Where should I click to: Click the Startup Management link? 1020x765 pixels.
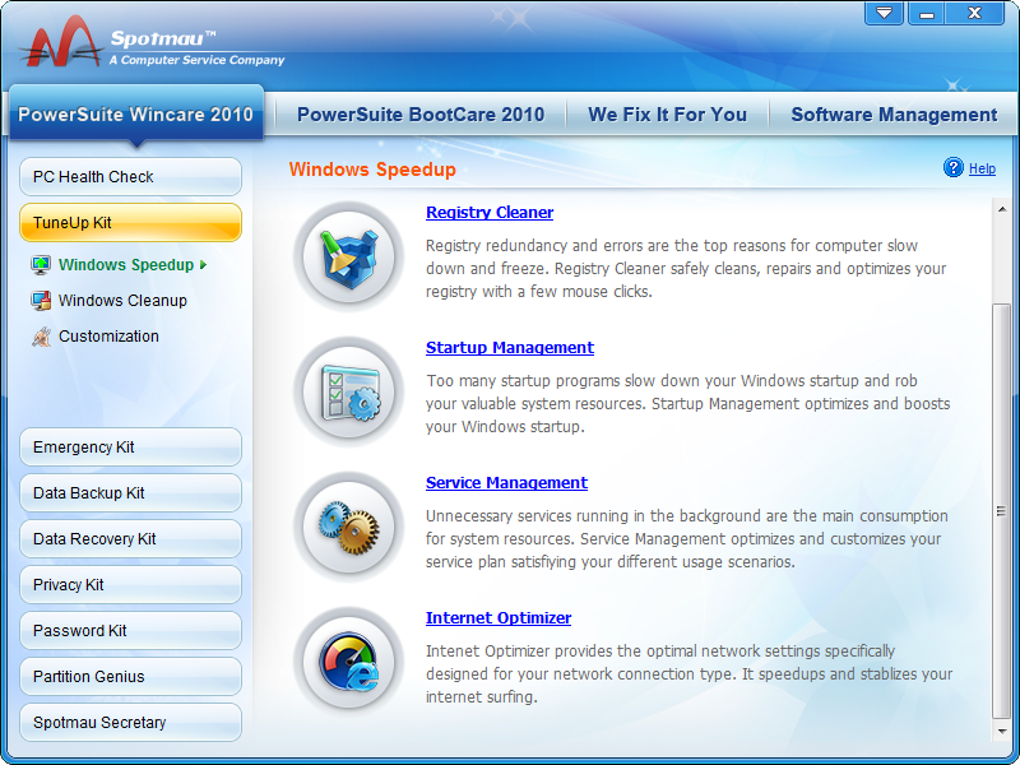coord(509,348)
